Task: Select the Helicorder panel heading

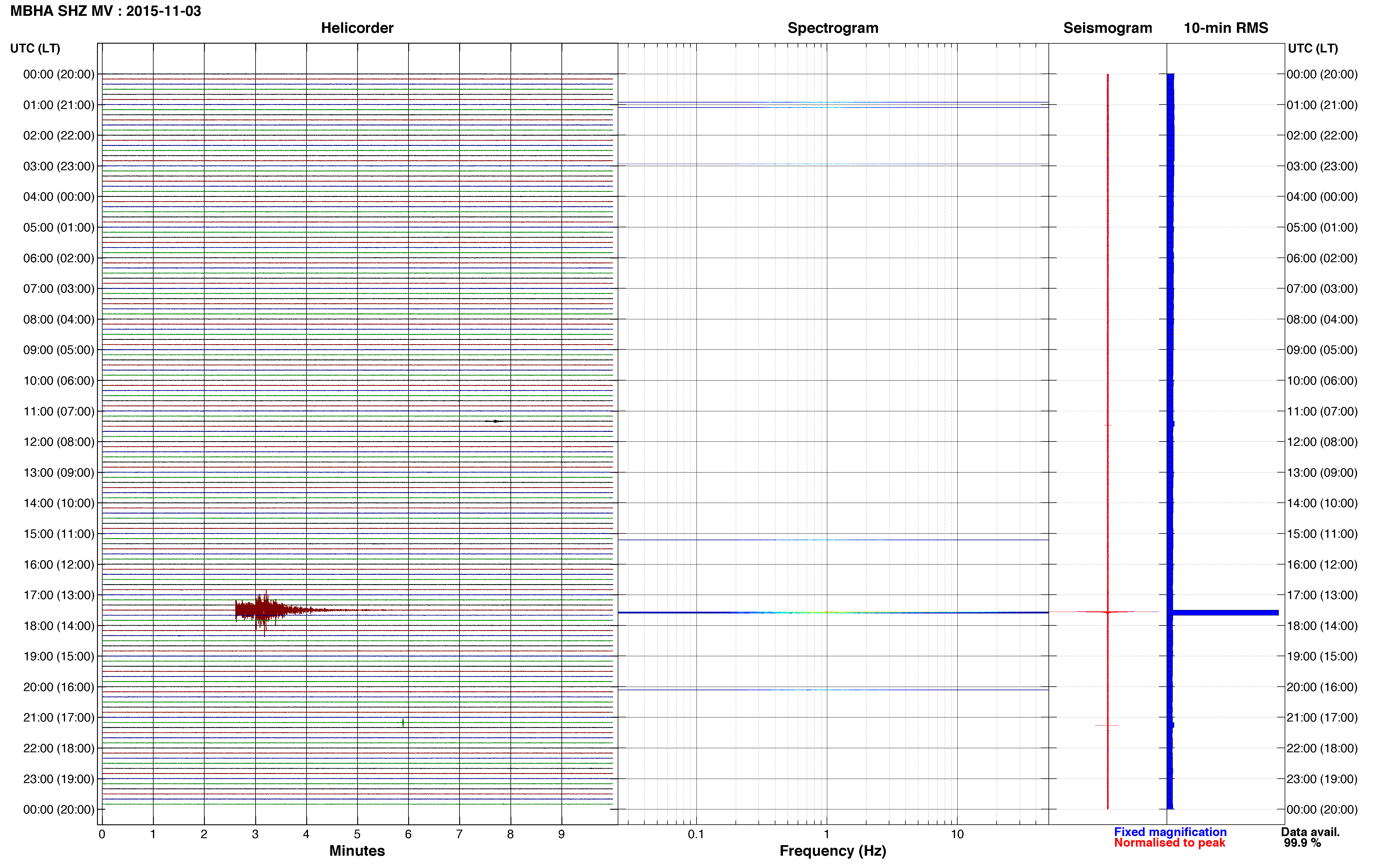Action: click(x=357, y=28)
